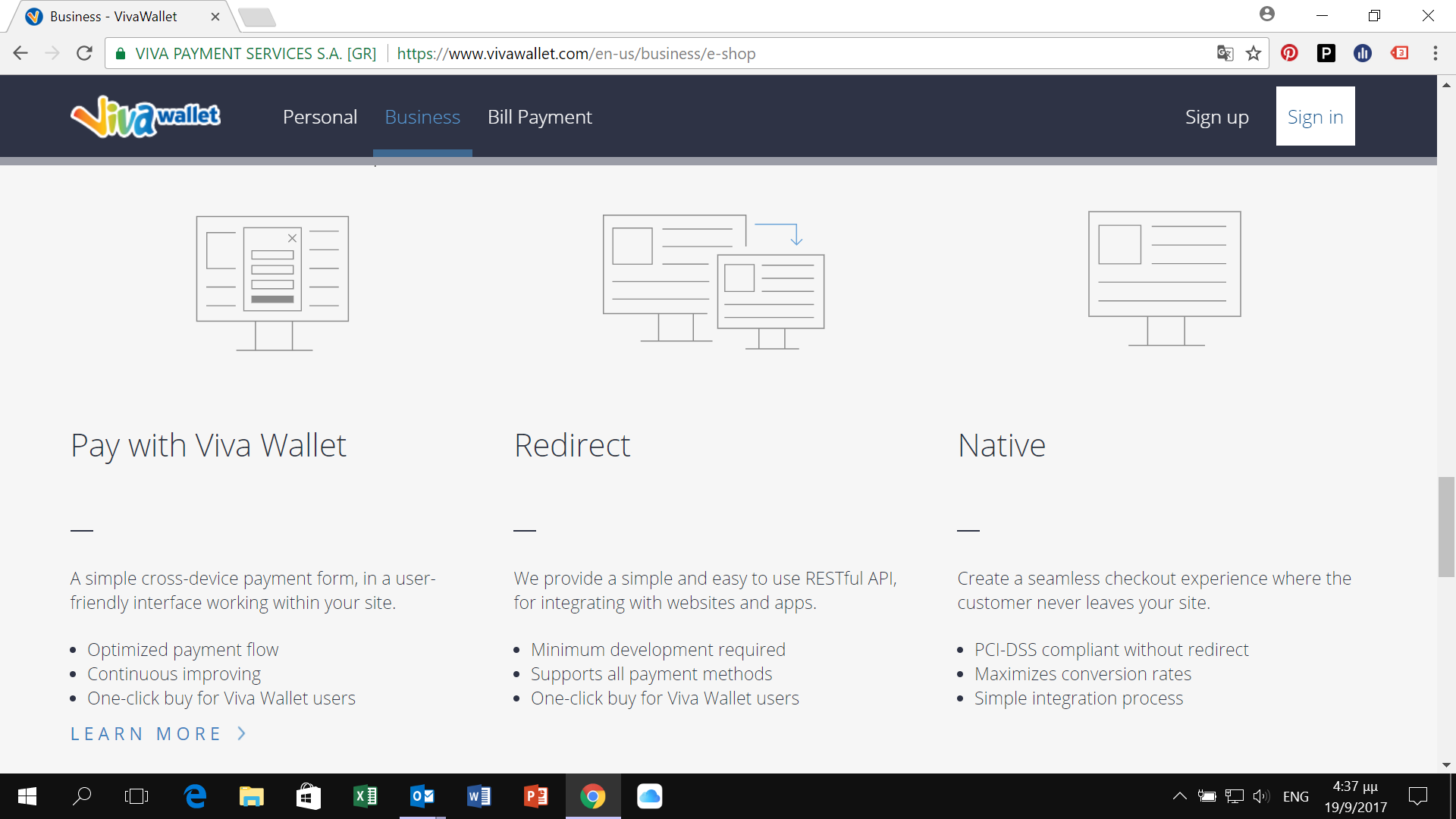The image size is (1456, 819).
Task: Click the red extension icon with badge
Action: point(1399,53)
